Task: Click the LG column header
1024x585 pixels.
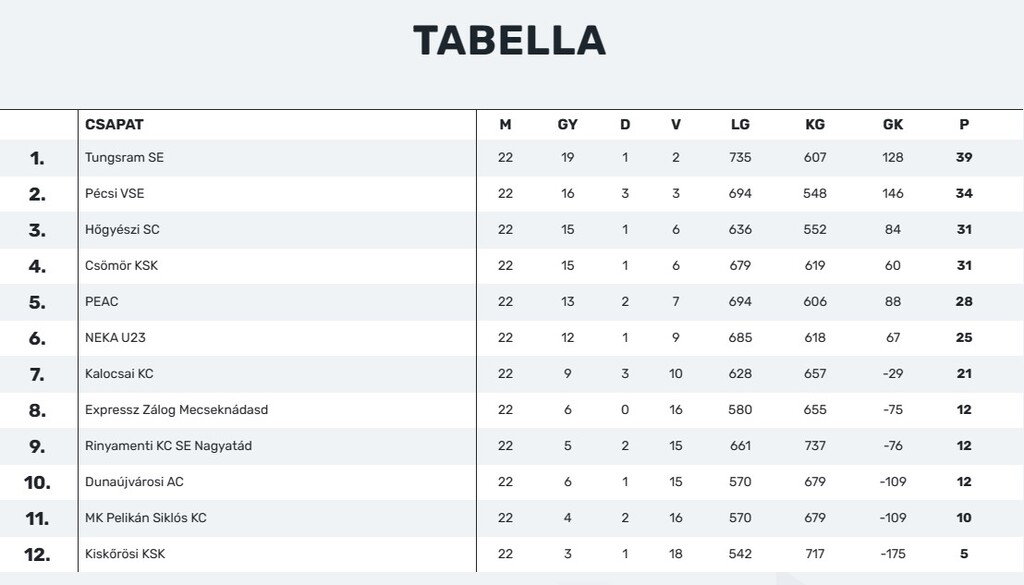Action: (740, 124)
